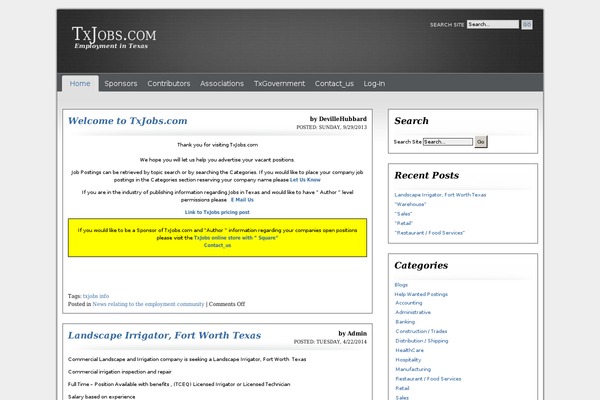Open the Welcome to TxJobs.com post title
The image size is (600, 400).
[128, 121]
